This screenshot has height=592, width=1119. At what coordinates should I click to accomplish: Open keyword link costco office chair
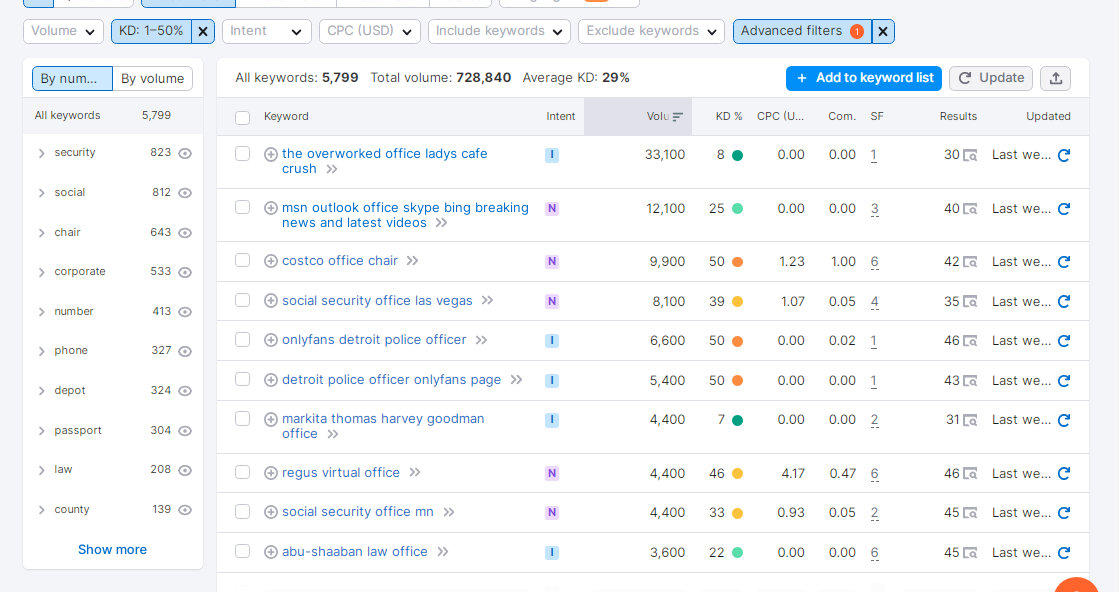click(x=340, y=261)
